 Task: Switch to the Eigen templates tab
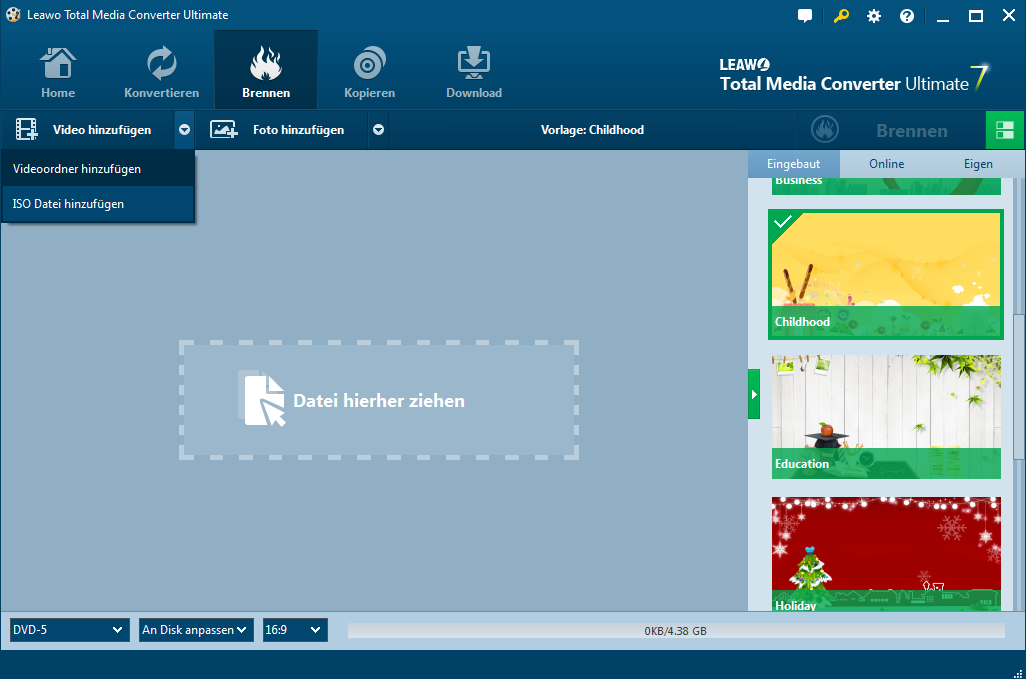[x=978, y=164]
